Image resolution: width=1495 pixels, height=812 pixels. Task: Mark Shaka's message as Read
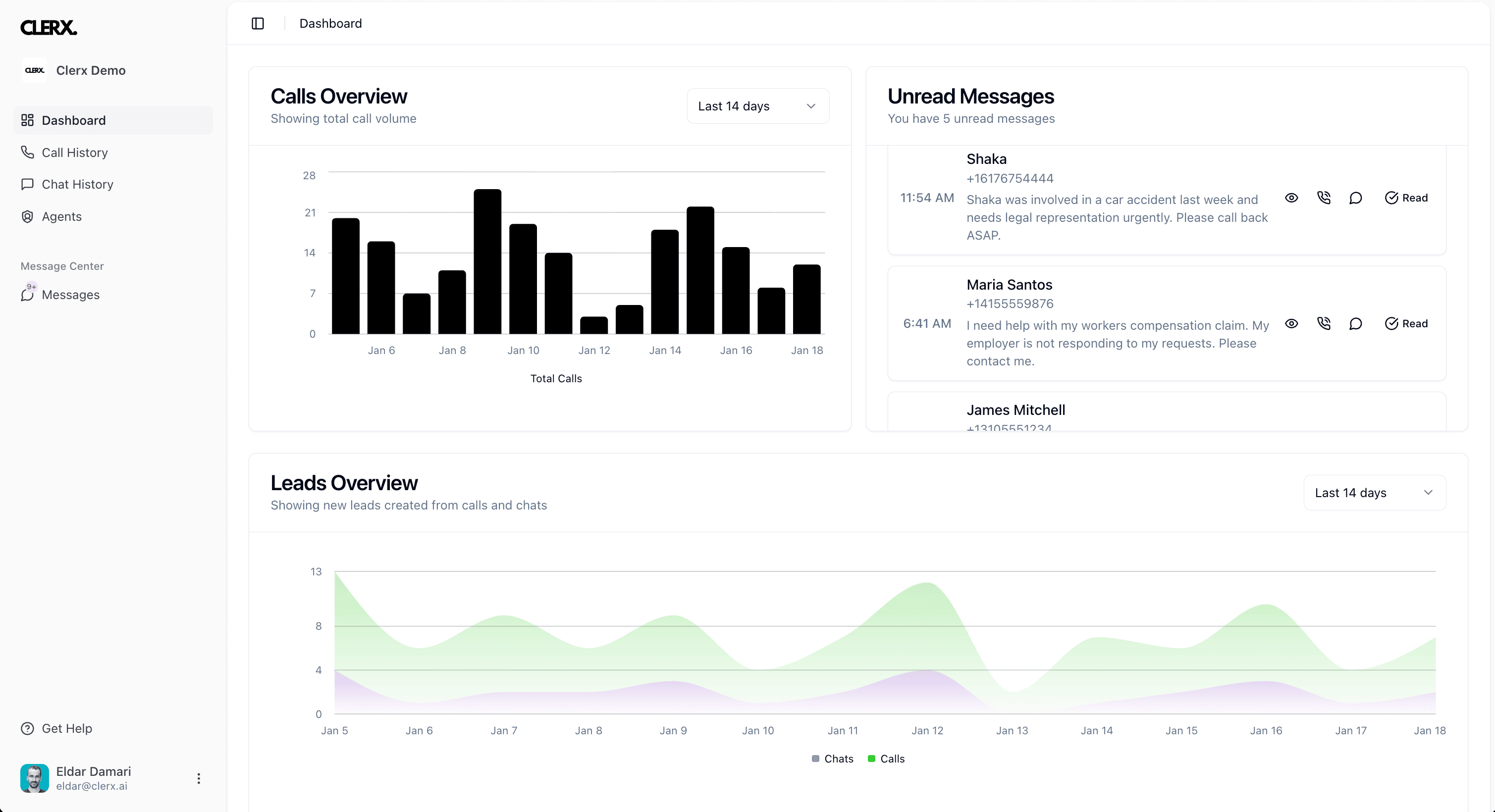1407,197
